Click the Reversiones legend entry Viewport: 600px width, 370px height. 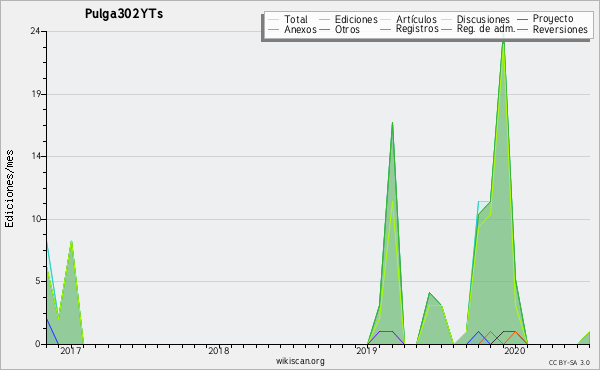(x=560, y=29)
